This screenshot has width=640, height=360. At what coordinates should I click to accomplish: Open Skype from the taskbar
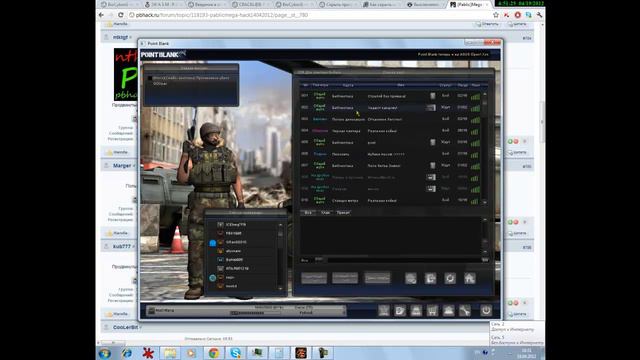pyautogui.click(x=236, y=353)
